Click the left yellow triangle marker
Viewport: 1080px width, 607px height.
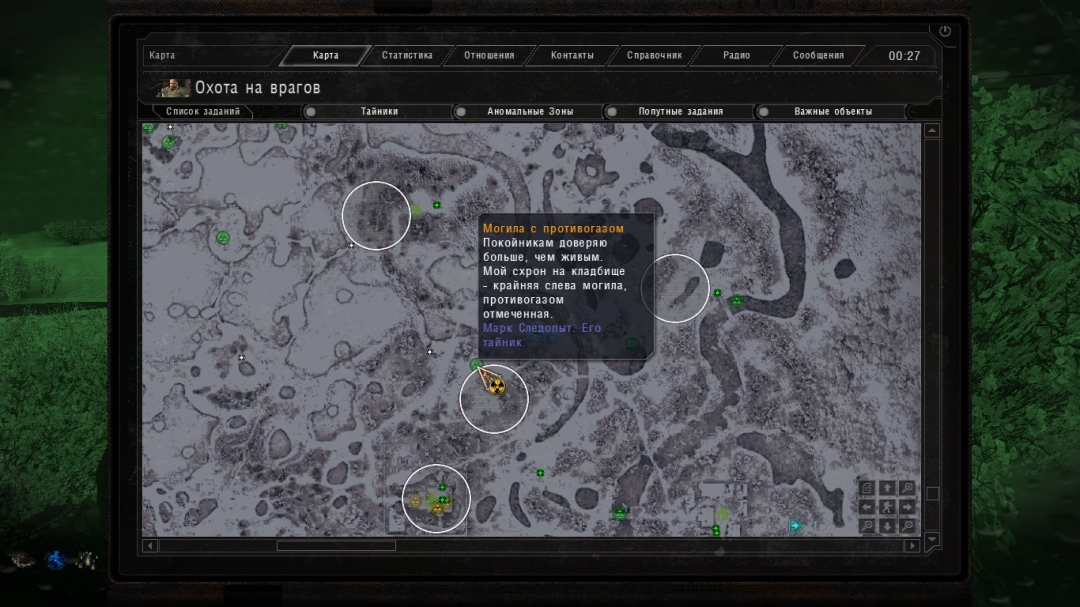pyautogui.click(x=415, y=501)
